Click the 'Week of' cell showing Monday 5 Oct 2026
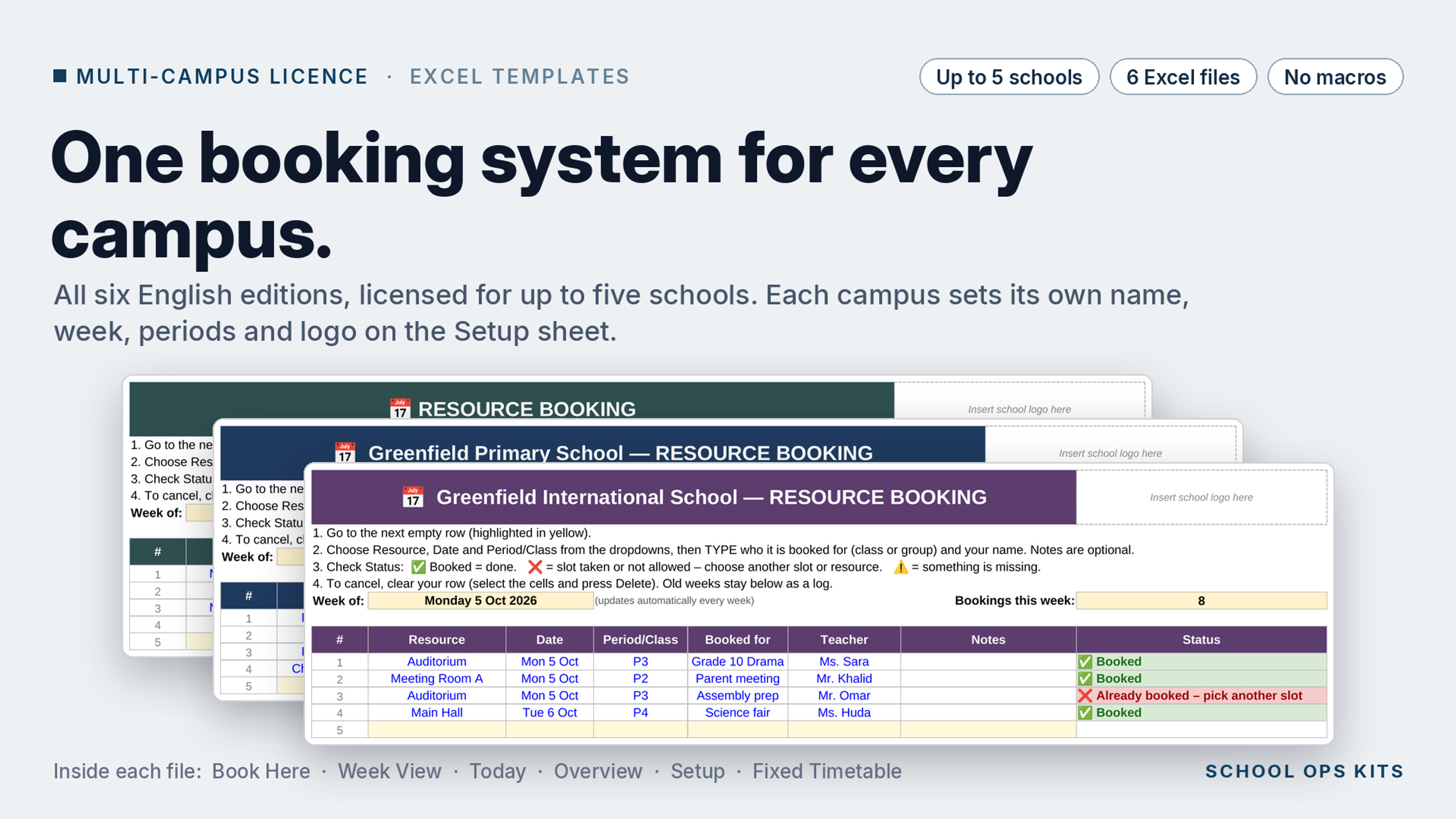This screenshot has width=1456, height=819. pos(481,601)
